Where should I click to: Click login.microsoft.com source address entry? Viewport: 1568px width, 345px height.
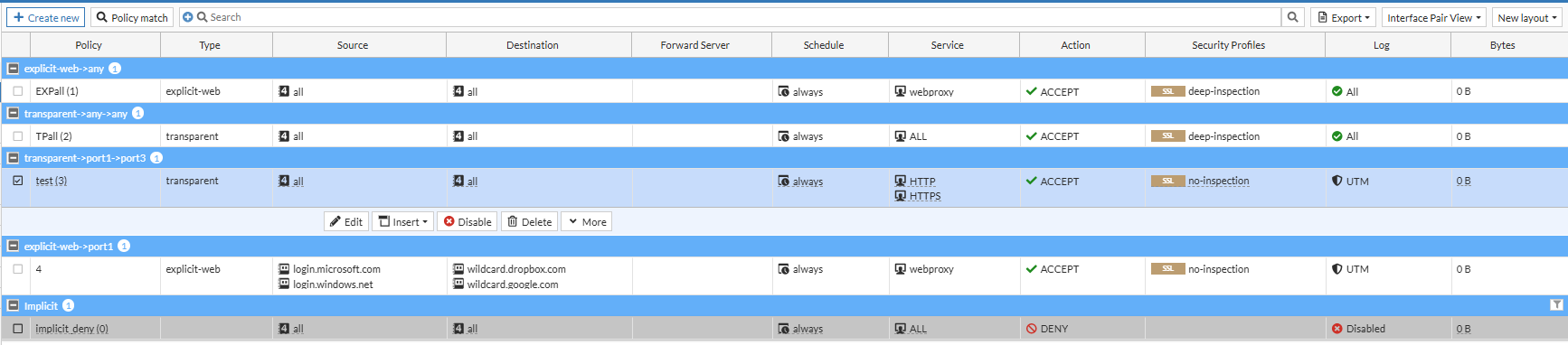click(336, 269)
